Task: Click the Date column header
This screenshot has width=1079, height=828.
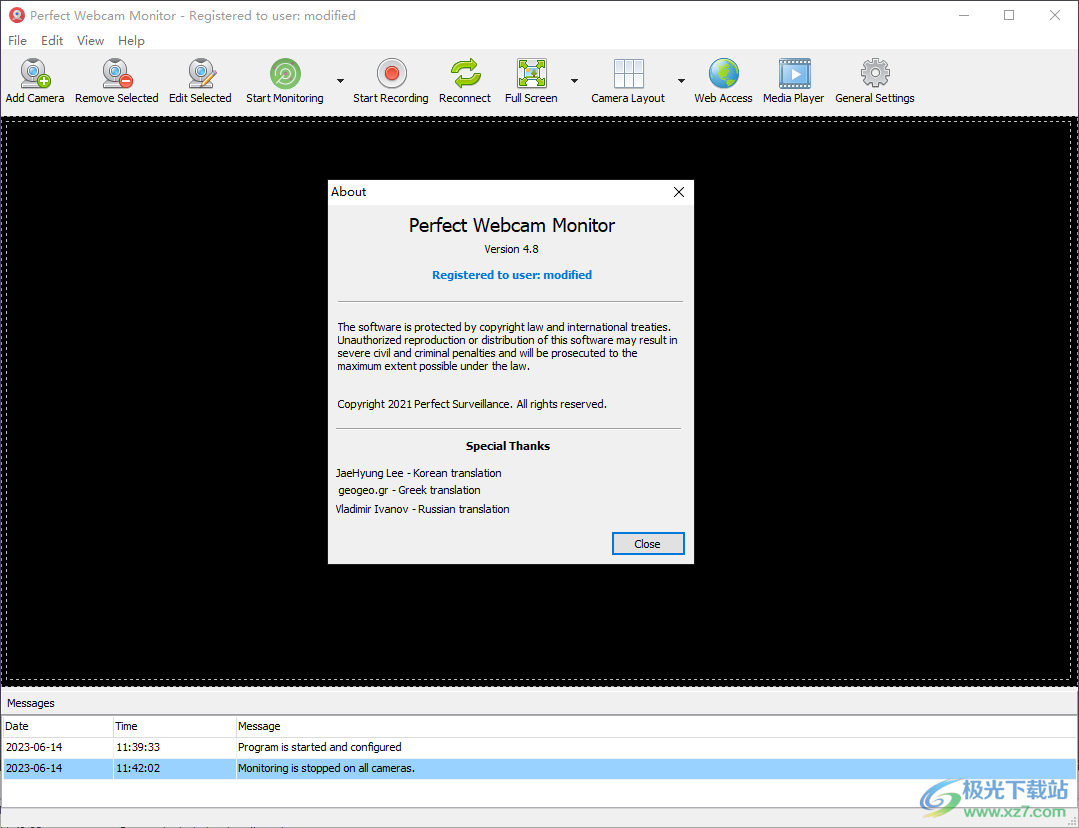Action: pyautogui.click(x=58, y=726)
